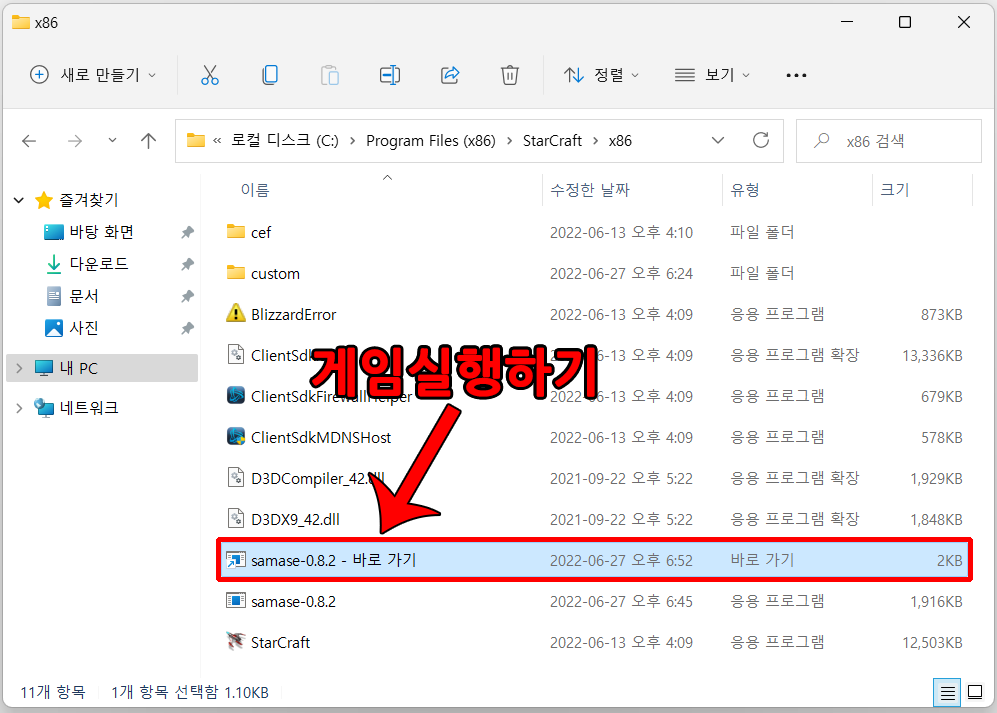The height and width of the screenshot is (713, 997).
Task: Click the custom folder icon
Action: tap(236, 273)
